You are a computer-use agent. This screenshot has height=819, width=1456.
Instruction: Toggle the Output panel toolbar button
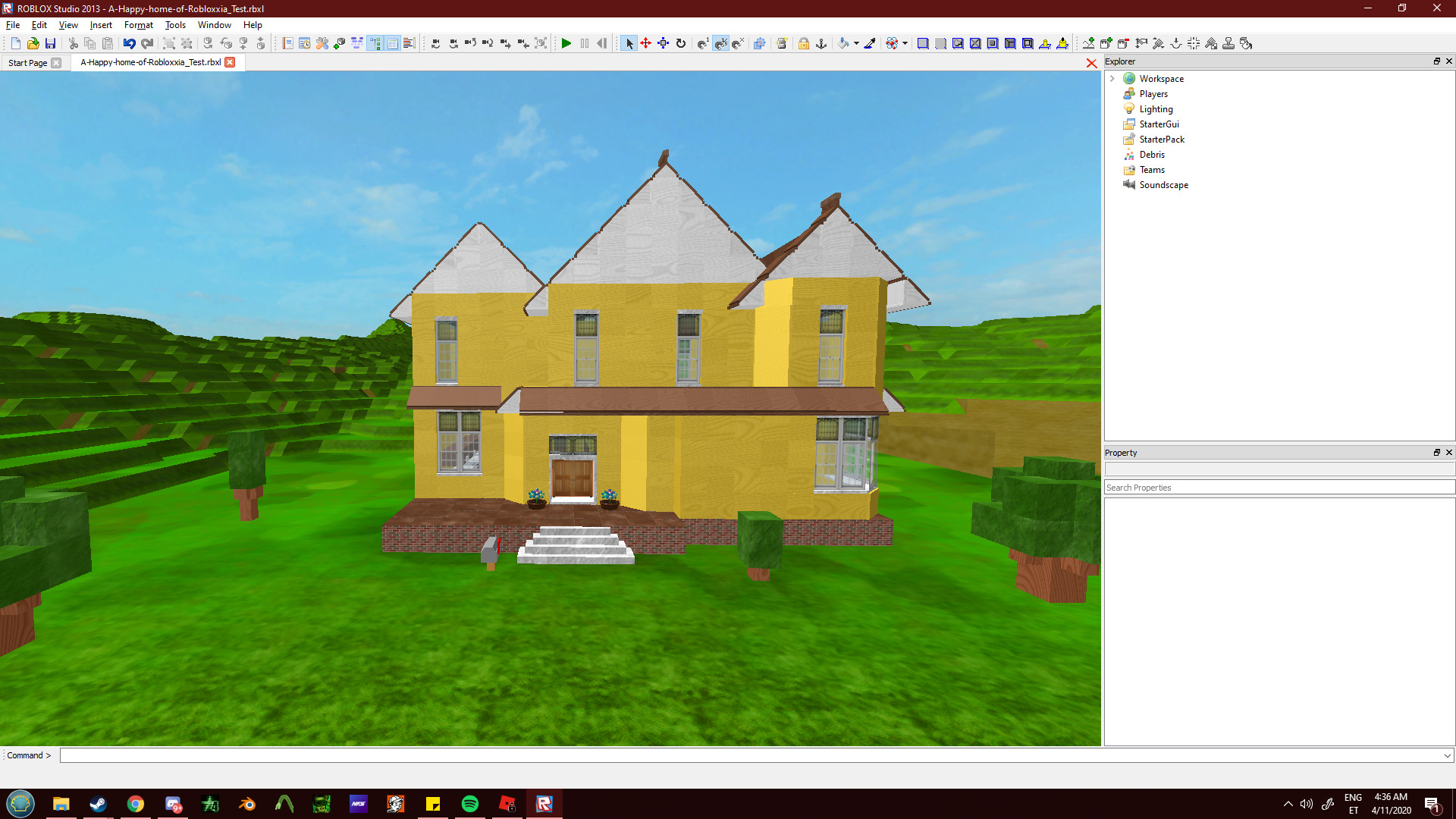(409, 43)
